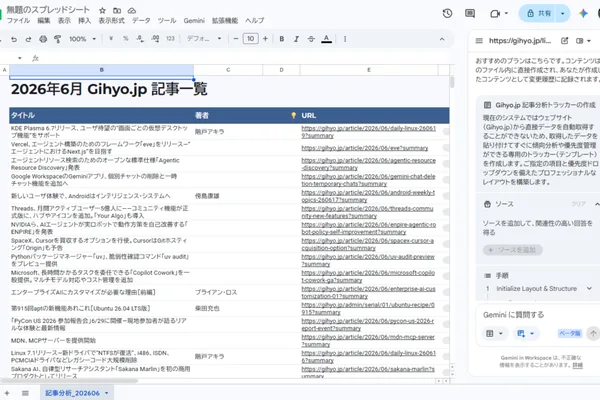Viewport: 600px width, 400px height.
Task: Open the 挿入 menu
Action: (85, 21)
